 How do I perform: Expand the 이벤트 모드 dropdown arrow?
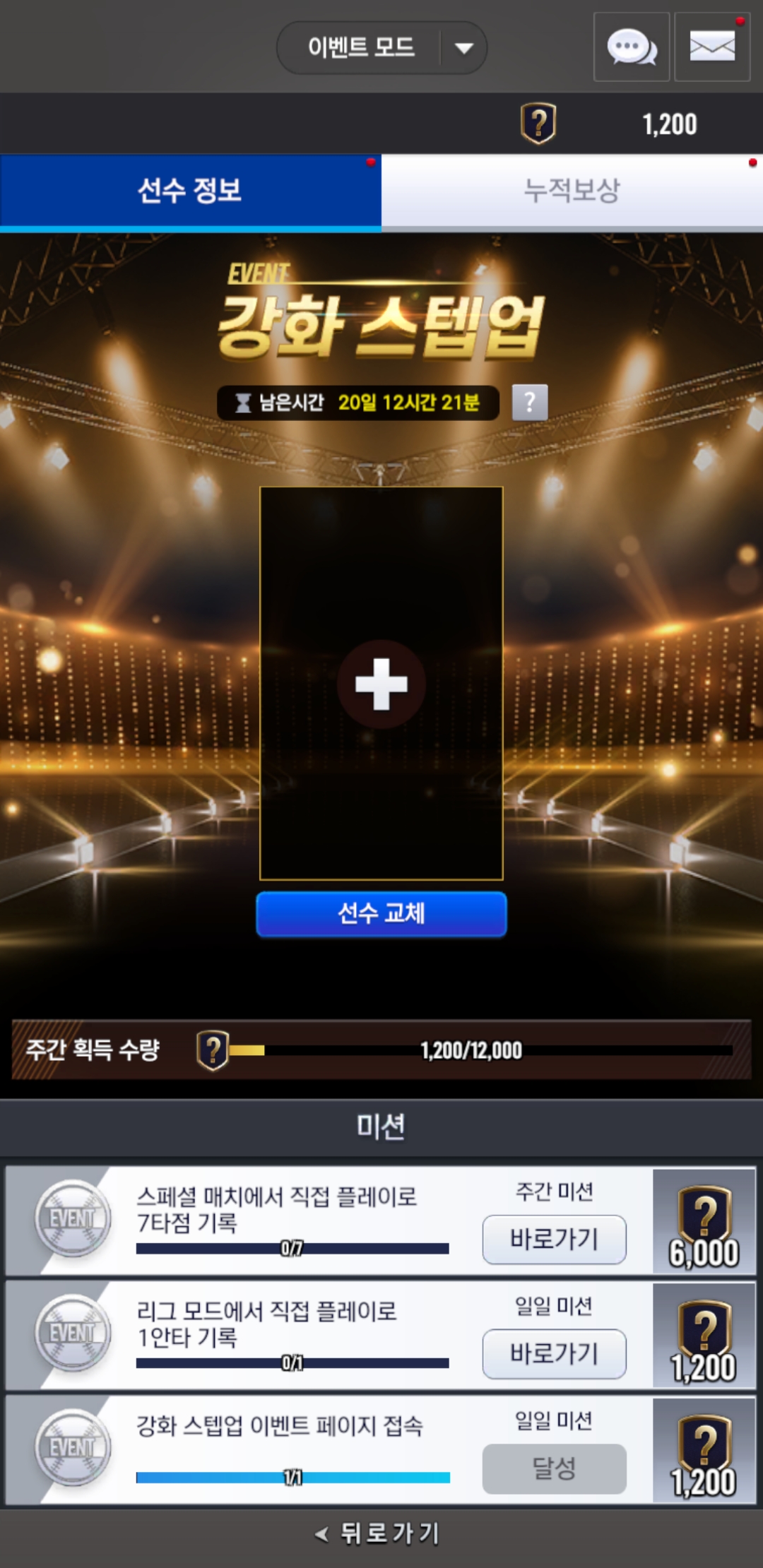[x=464, y=48]
